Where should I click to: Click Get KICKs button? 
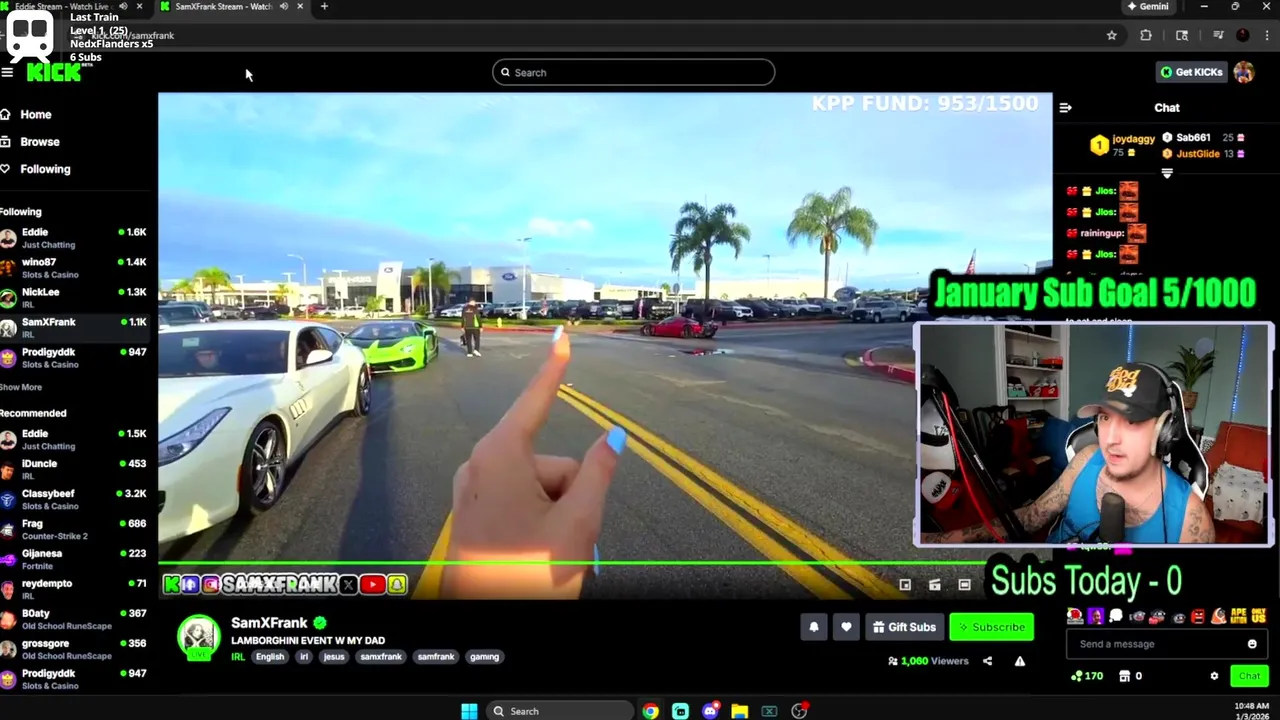pyautogui.click(x=1191, y=72)
